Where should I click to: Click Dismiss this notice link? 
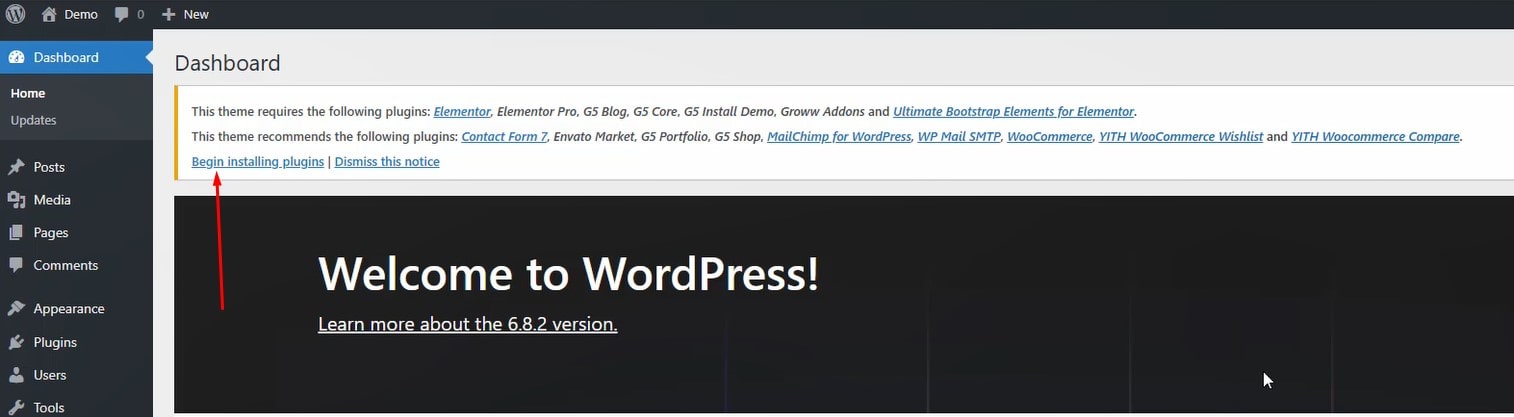(x=387, y=161)
